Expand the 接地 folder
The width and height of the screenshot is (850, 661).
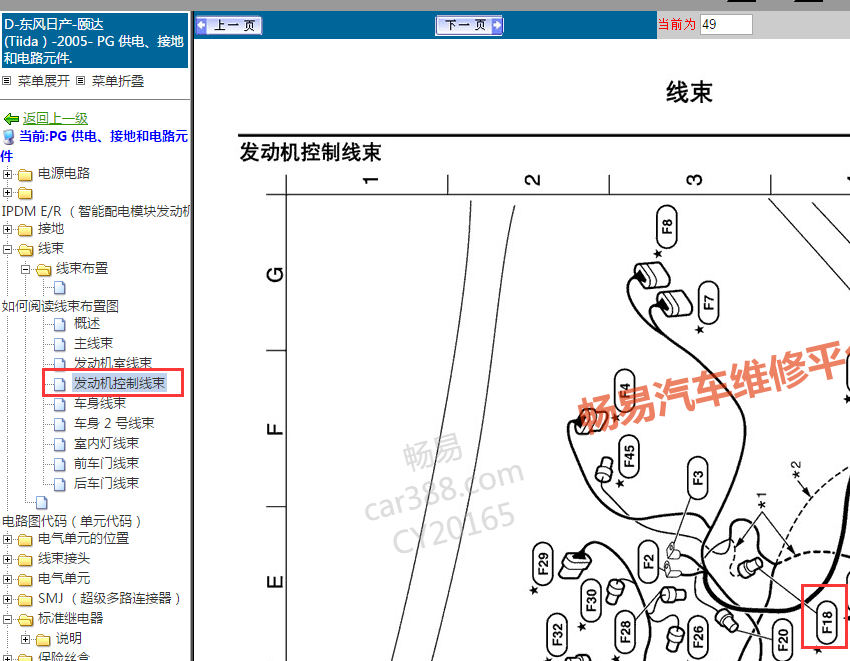pyautogui.click(x=7, y=229)
